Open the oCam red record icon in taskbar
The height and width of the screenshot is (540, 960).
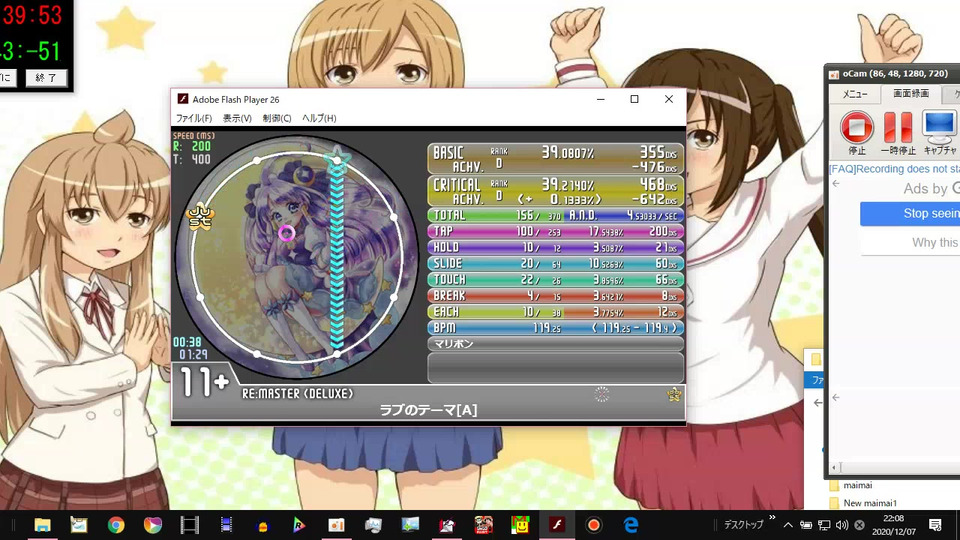(x=593, y=525)
